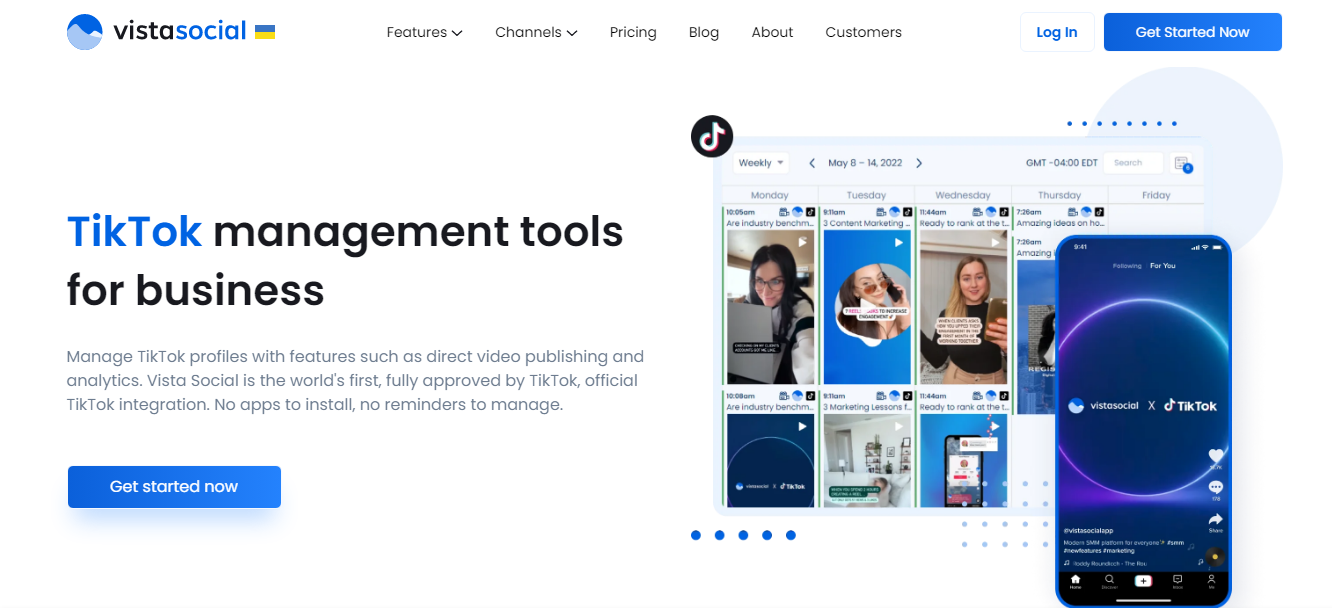Go to the next week after May 8 – 14, 2022
The image size is (1332, 608).
[x=919, y=163]
